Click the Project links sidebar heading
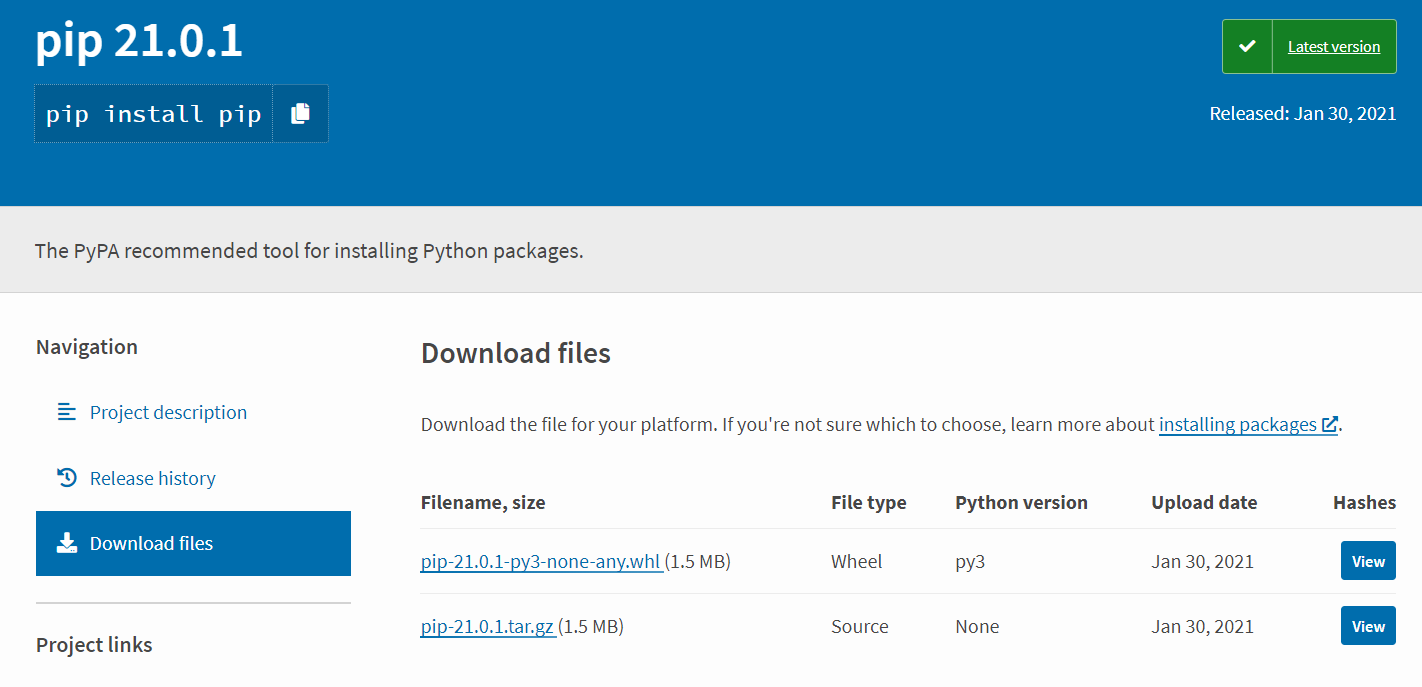 click(x=94, y=645)
